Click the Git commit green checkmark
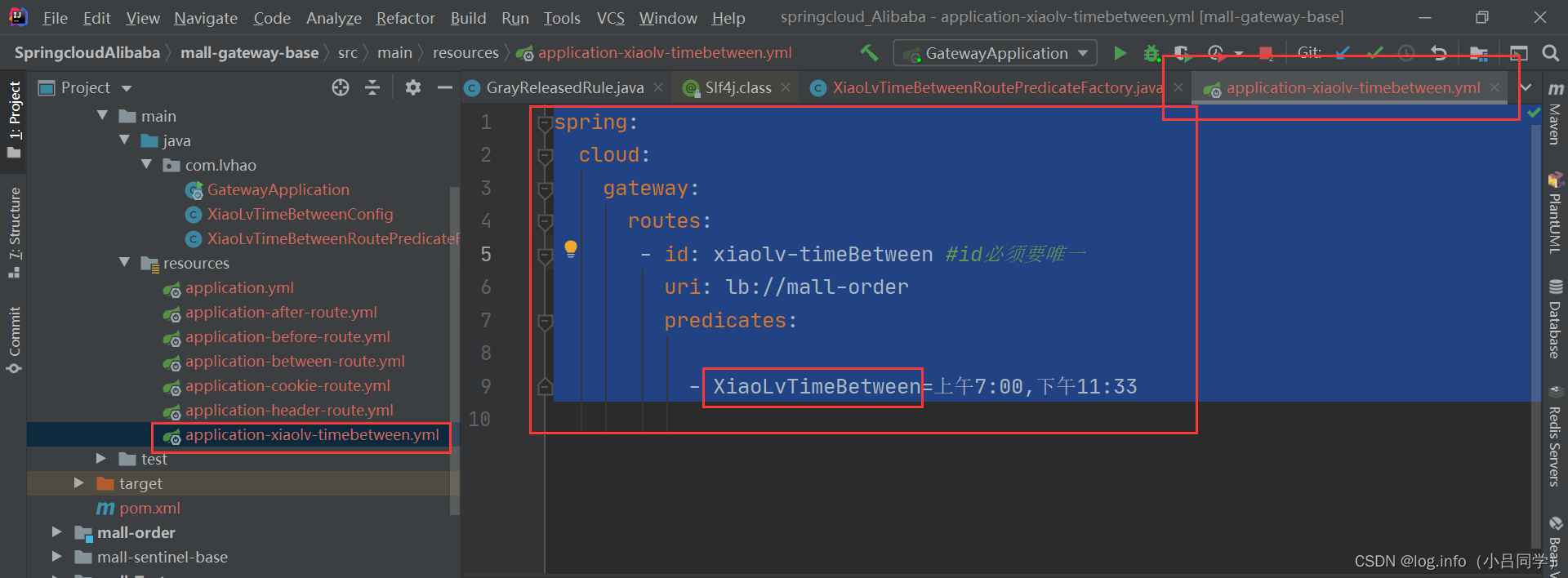1568x578 pixels. 1374,53
